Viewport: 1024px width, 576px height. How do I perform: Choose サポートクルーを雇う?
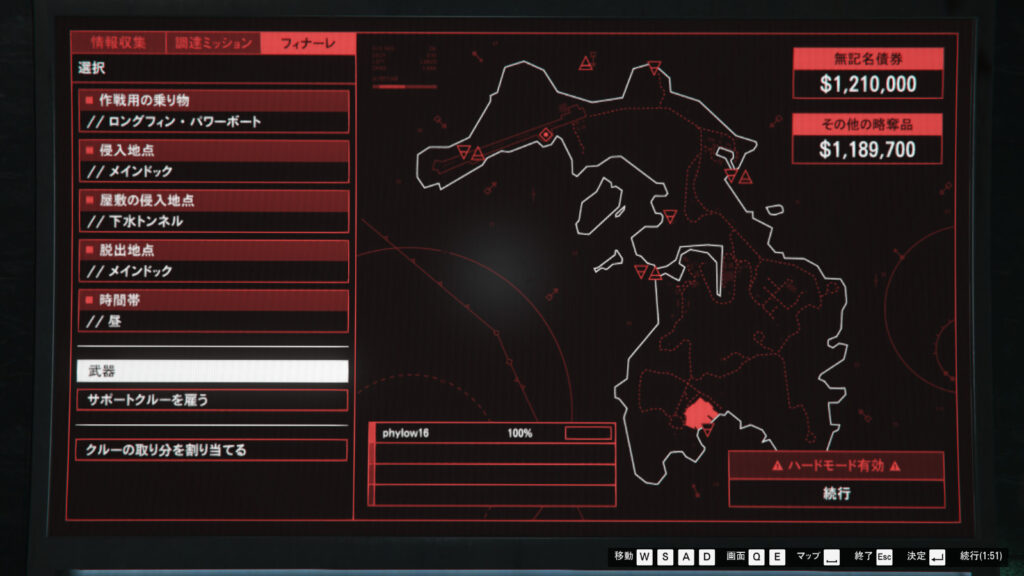coord(212,400)
